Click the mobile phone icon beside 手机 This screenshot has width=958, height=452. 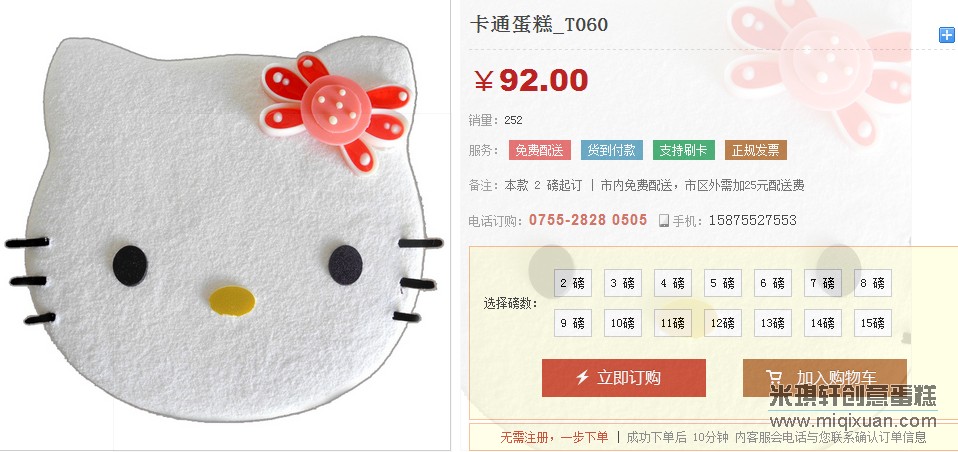pyautogui.click(x=664, y=221)
